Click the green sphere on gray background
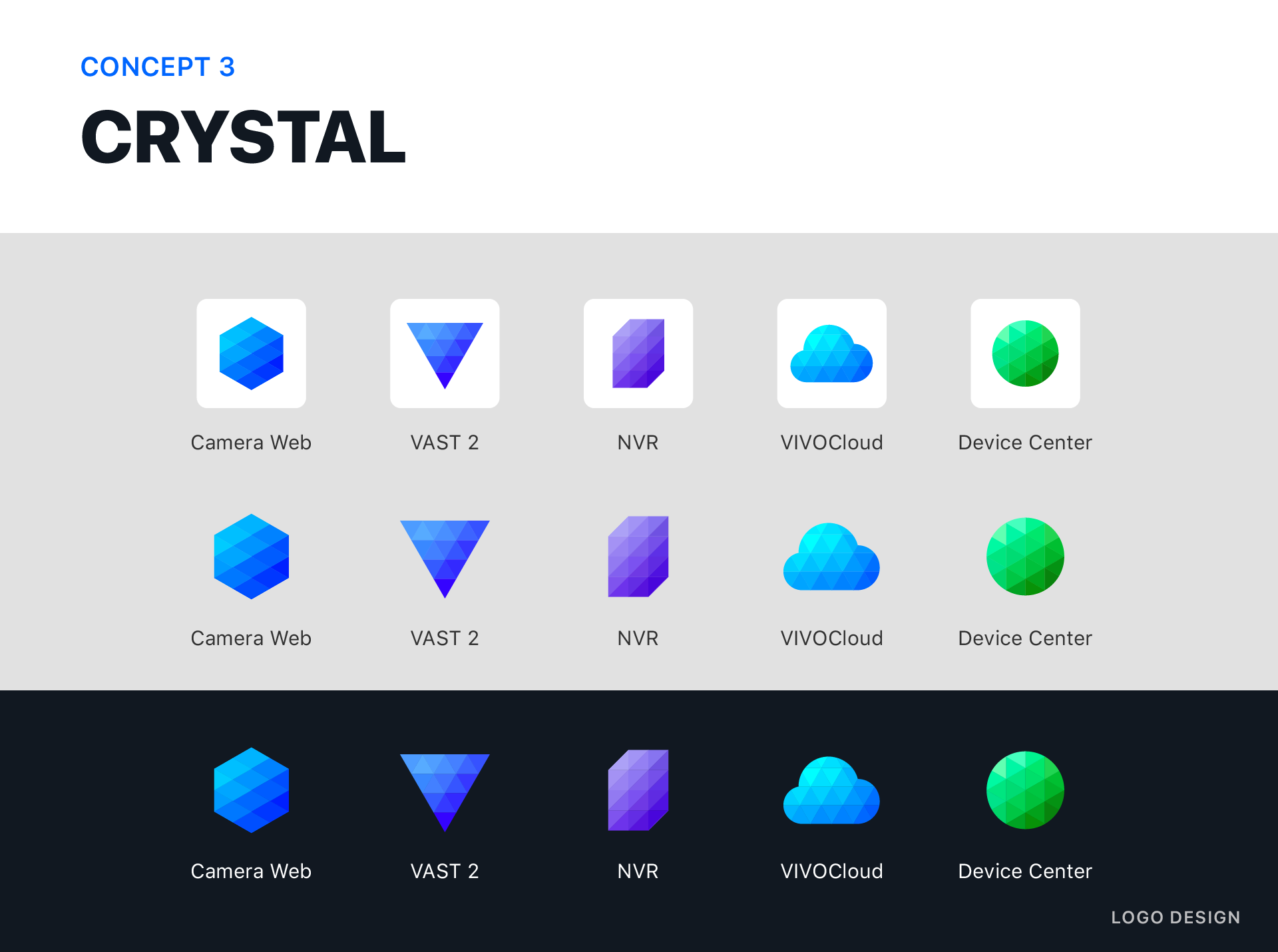 (x=1025, y=557)
